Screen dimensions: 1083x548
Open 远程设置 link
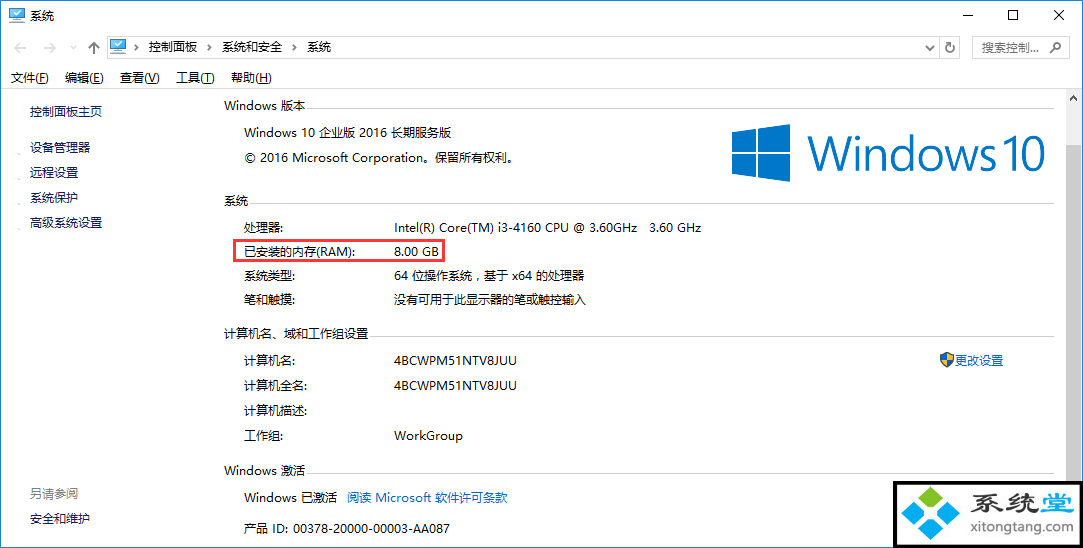(x=54, y=173)
